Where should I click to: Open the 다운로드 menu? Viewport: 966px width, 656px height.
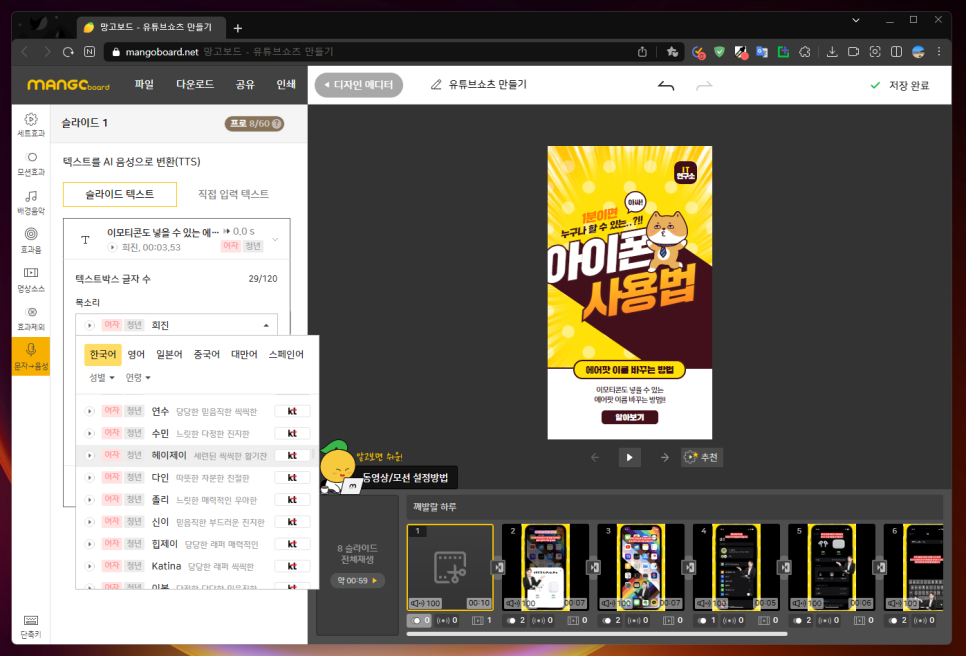[x=195, y=84]
